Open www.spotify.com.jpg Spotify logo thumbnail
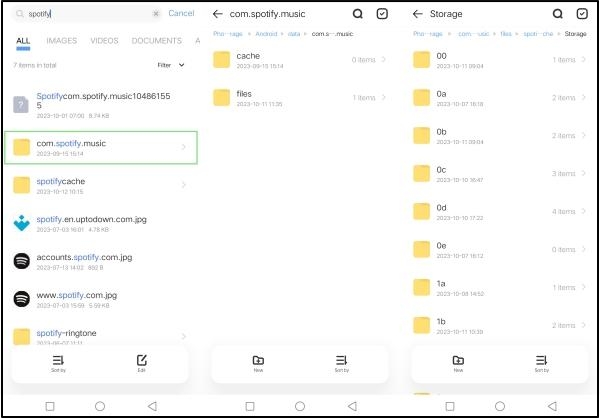This screenshot has width=600, height=418. (21, 299)
